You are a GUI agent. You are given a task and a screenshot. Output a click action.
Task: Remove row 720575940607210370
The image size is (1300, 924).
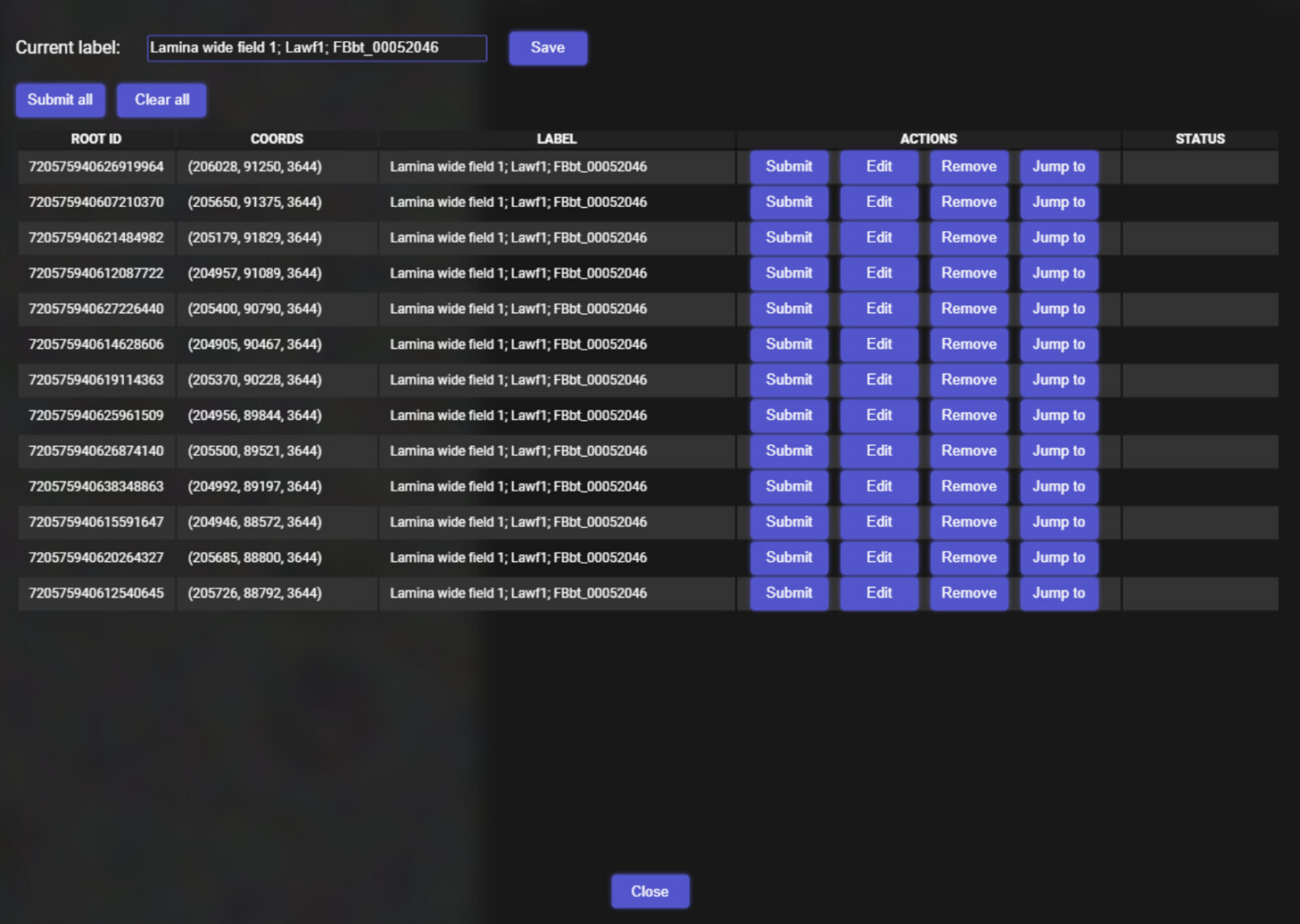969,203
